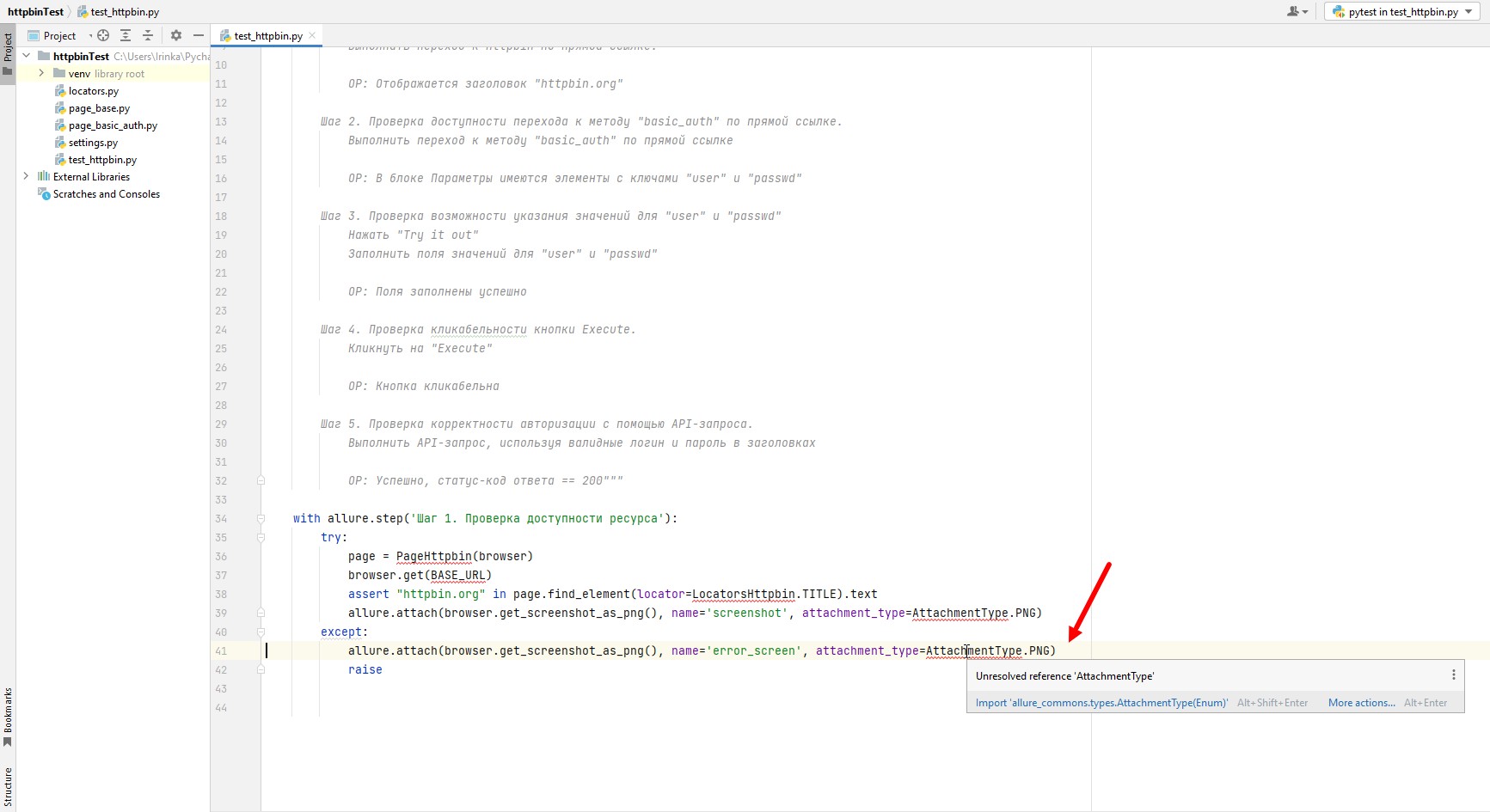Open the Code With Me user icon
The image size is (1490, 812).
(1296, 11)
